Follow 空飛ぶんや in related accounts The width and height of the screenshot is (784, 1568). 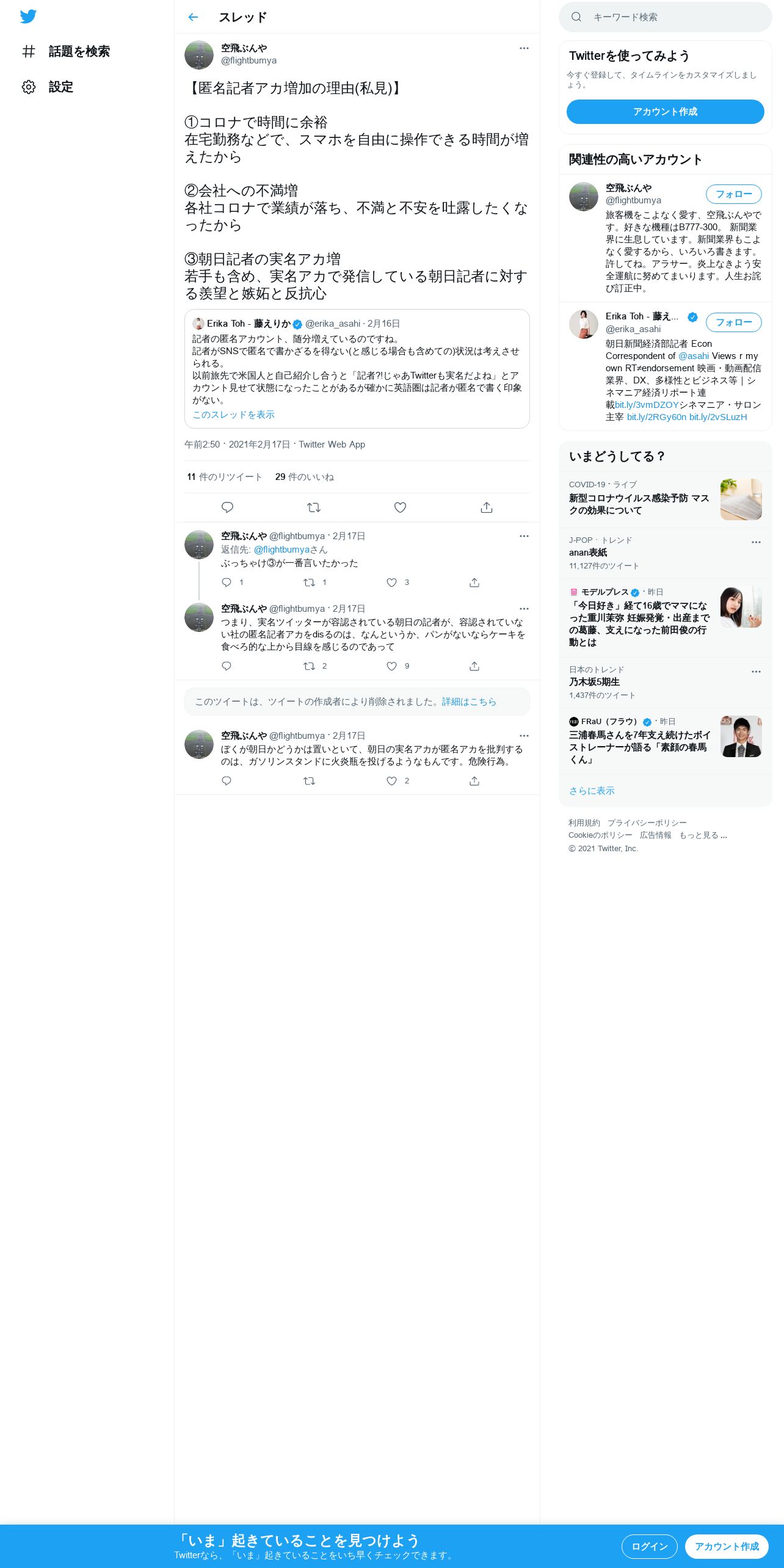pos(734,194)
